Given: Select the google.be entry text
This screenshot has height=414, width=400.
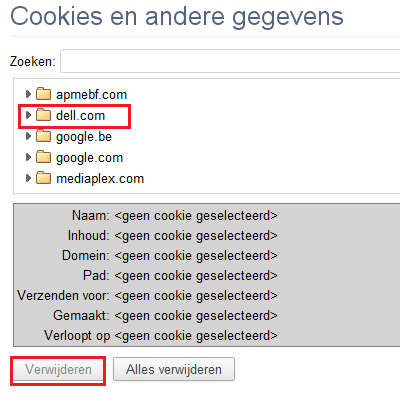Looking at the screenshot, I should point(84,137).
